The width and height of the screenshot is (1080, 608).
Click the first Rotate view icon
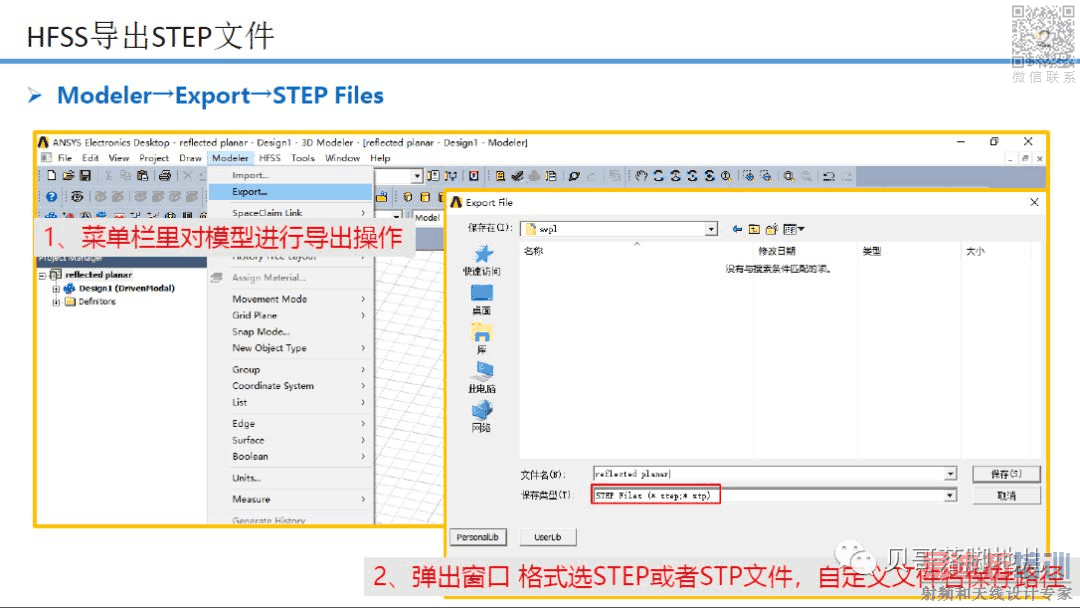pyautogui.click(x=658, y=176)
